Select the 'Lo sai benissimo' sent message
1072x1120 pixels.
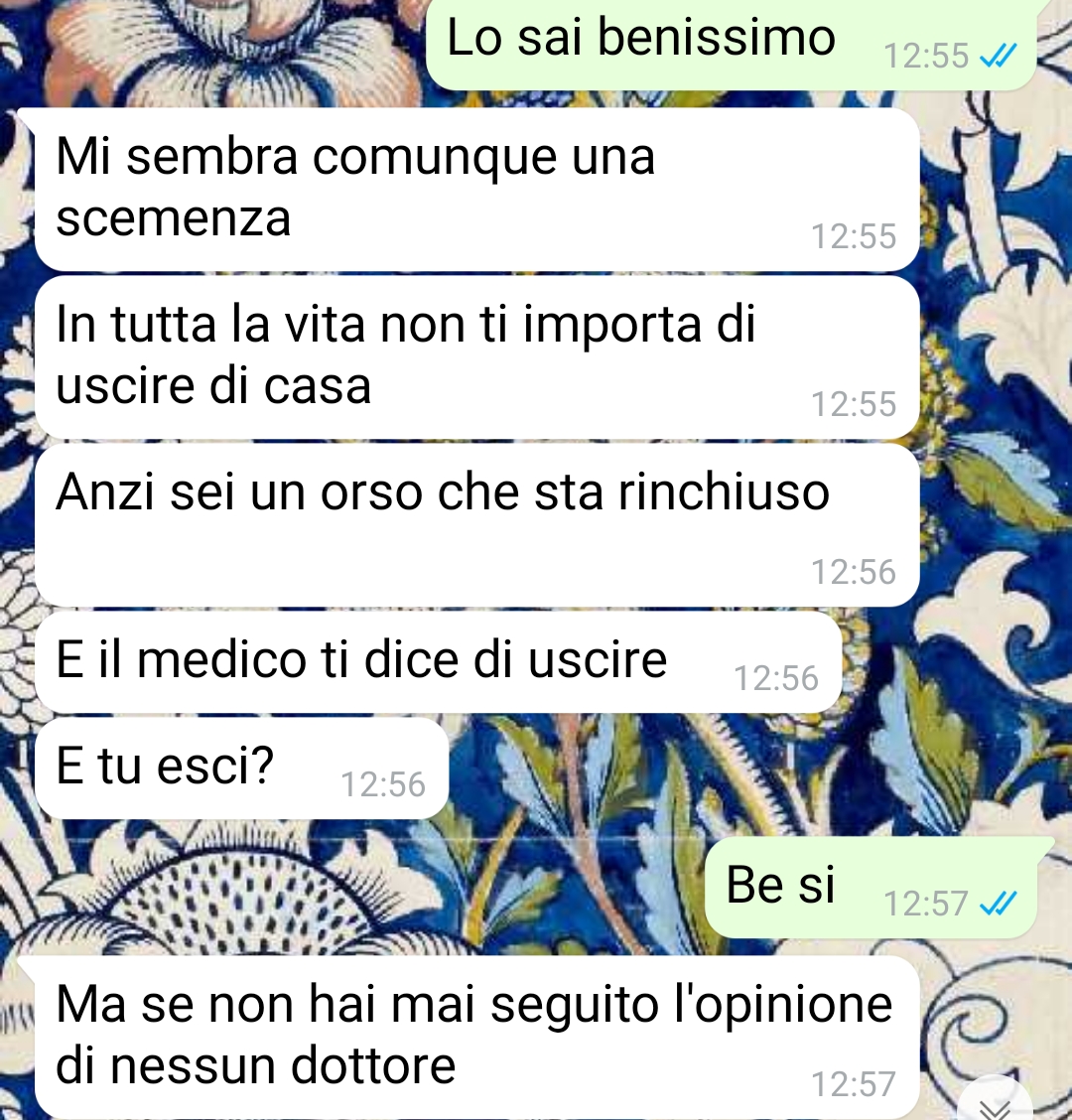(x=732, y=43)
